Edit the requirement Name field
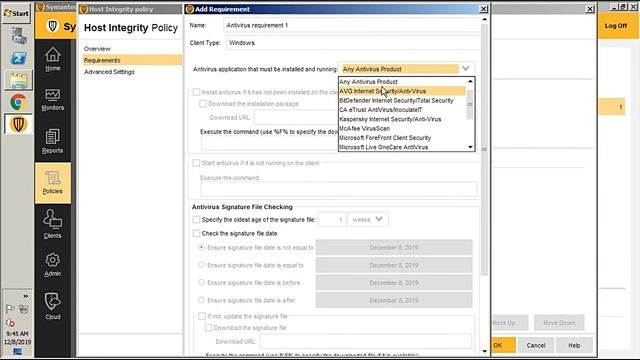Image resolution: width=640 pixels, height=360 pixels. [x=352, y=25]
